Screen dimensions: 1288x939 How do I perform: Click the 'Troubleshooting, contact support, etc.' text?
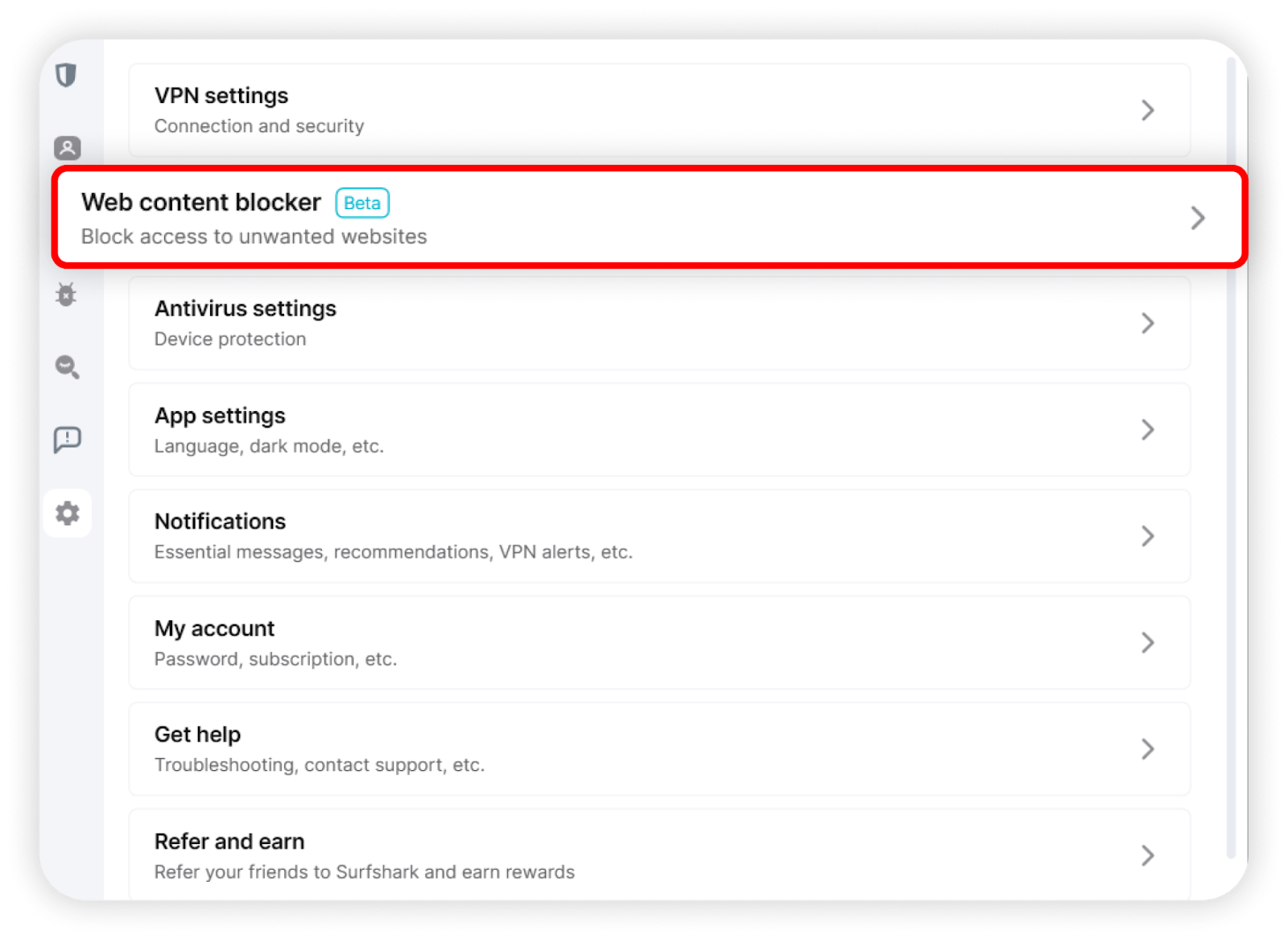320,765
